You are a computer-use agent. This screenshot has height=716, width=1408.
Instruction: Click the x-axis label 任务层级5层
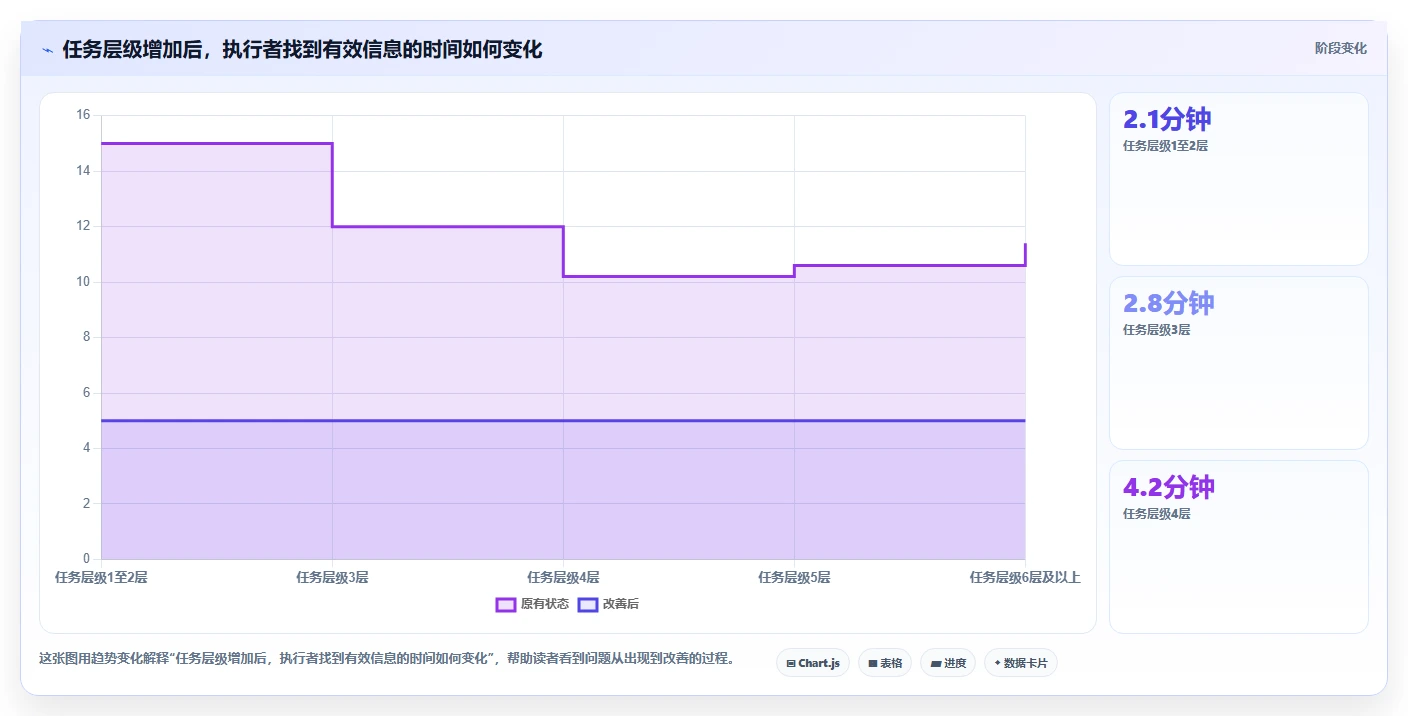point(794,577)
